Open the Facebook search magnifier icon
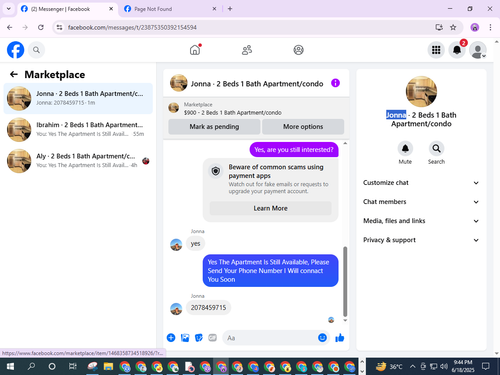This screenshot has width=500, height=375. click(36, 50)
